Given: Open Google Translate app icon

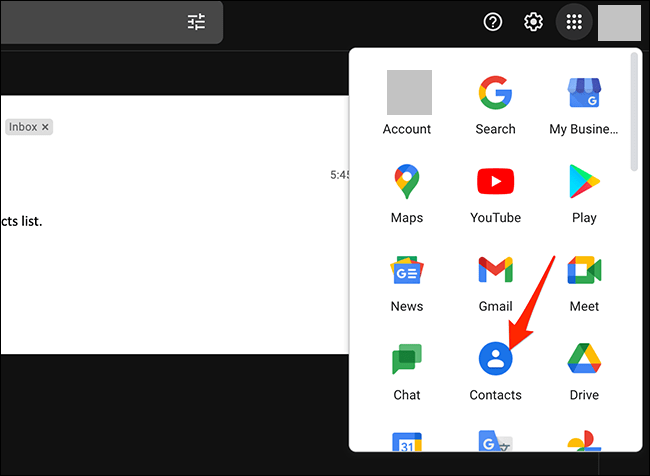Looking at the screenshot, I should [x=495, y=441].
